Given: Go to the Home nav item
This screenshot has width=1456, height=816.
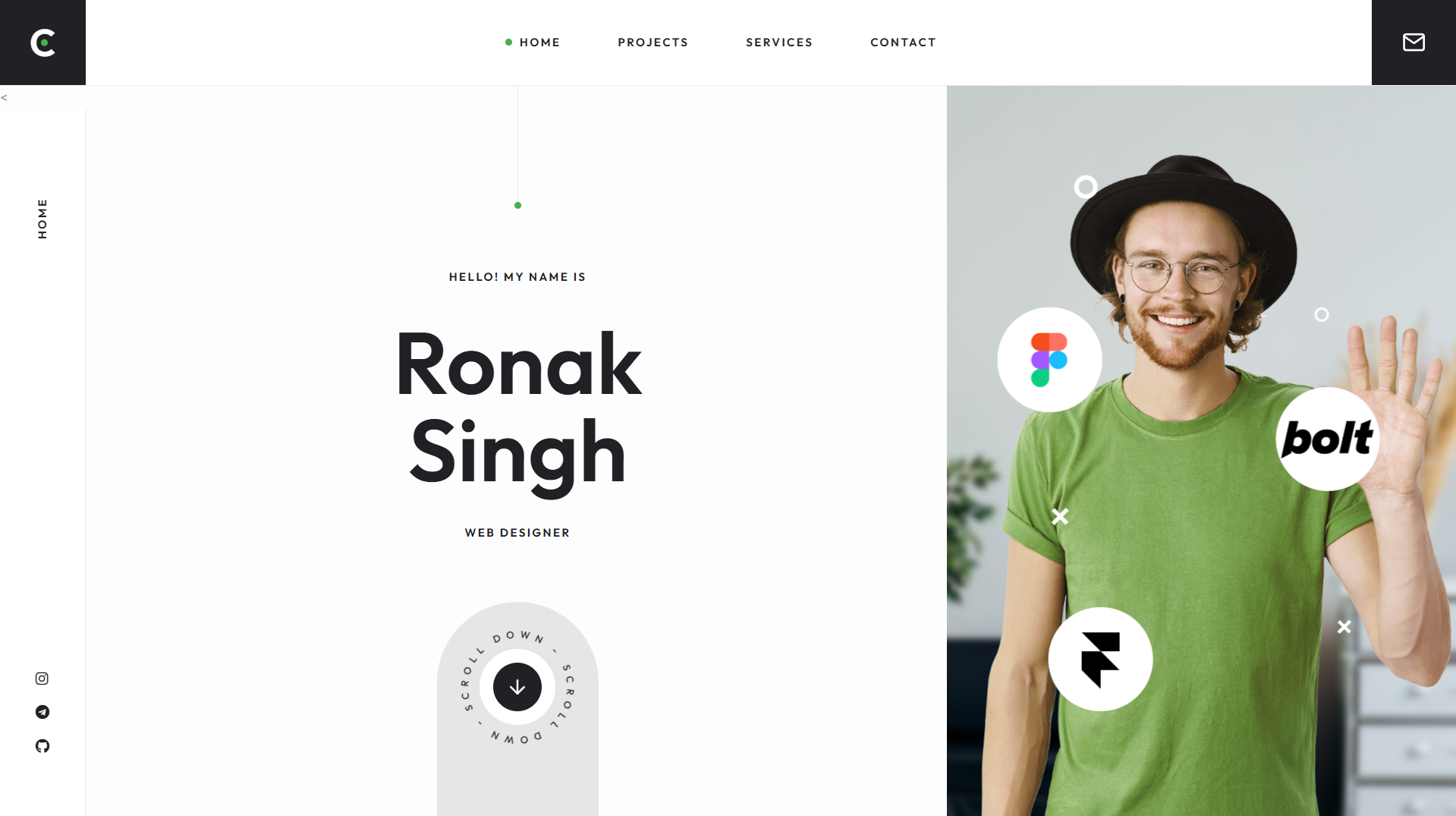Looking at the screenshot, I should pos(539,43).
